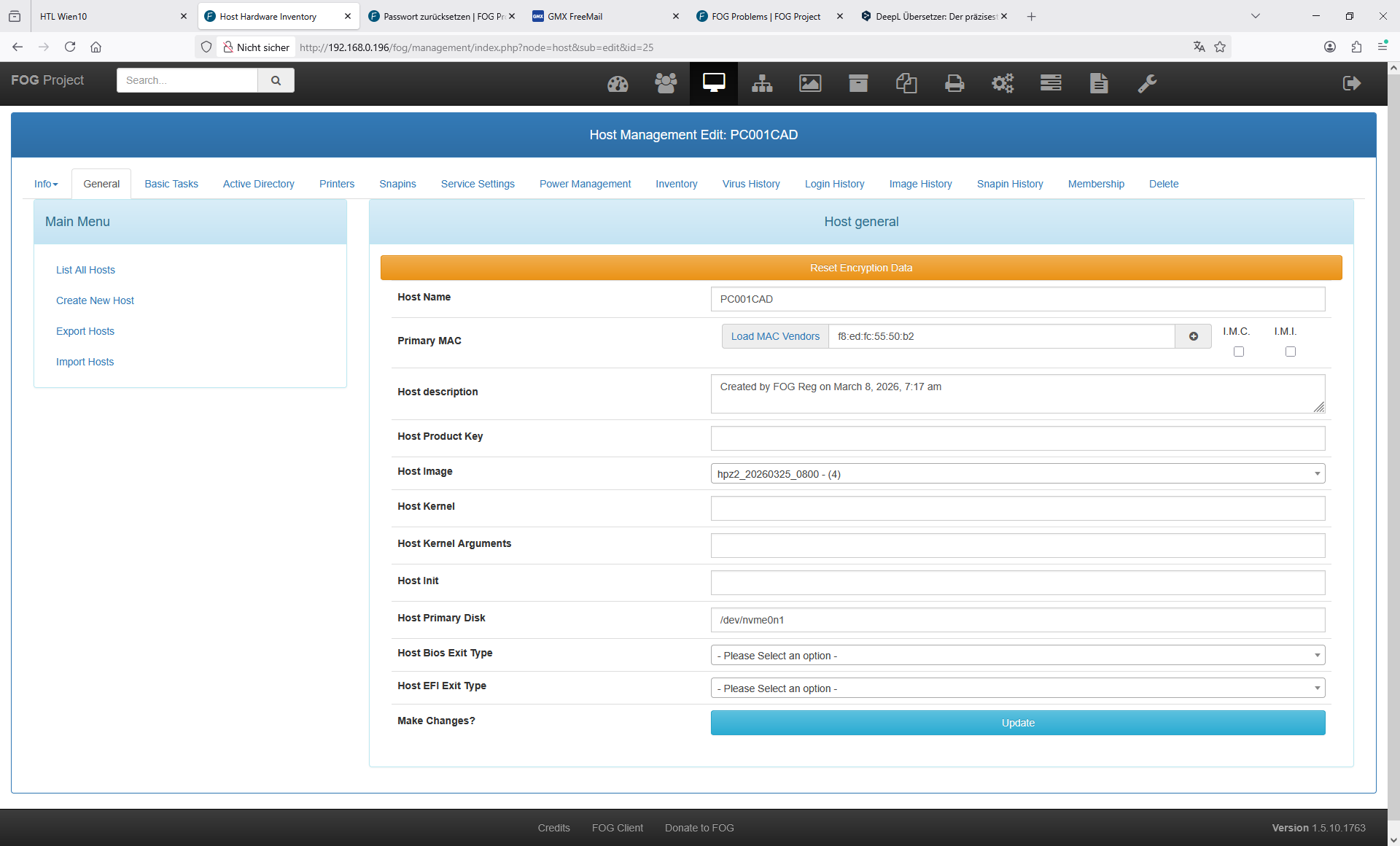Check the I.M.C. checkbox

(1238, 352)
